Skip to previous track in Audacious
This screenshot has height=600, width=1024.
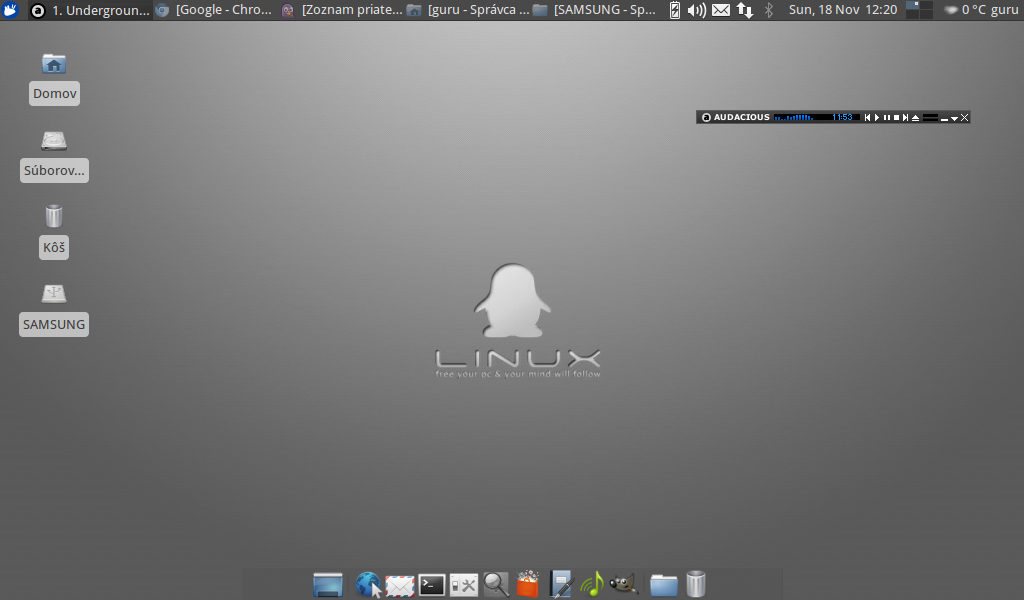click(x=867, y=118)
